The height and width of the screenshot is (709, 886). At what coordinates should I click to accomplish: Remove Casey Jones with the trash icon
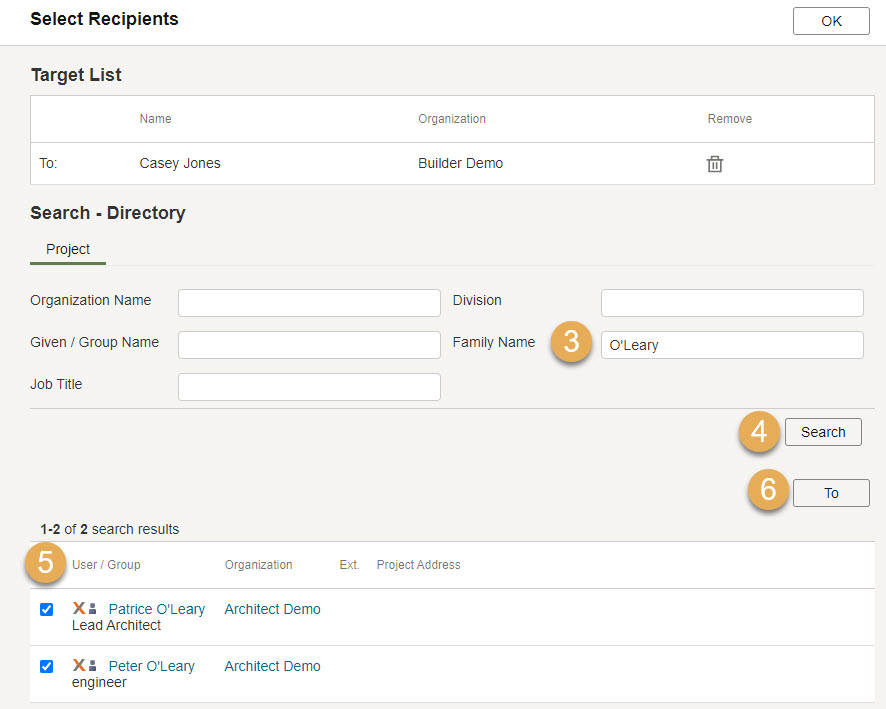[715, 164]
